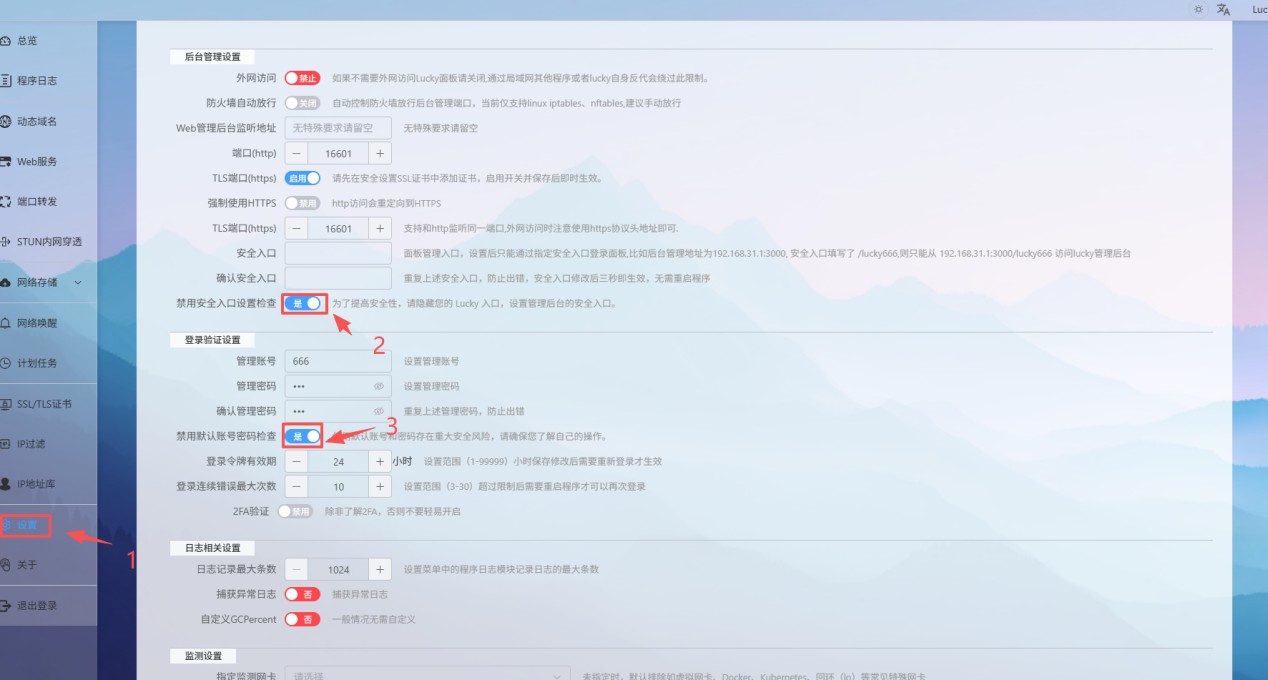This screenshot has height=680, width=1268.
Task: Toggle the 外网访问 switch
Action: tap(302, 78)
